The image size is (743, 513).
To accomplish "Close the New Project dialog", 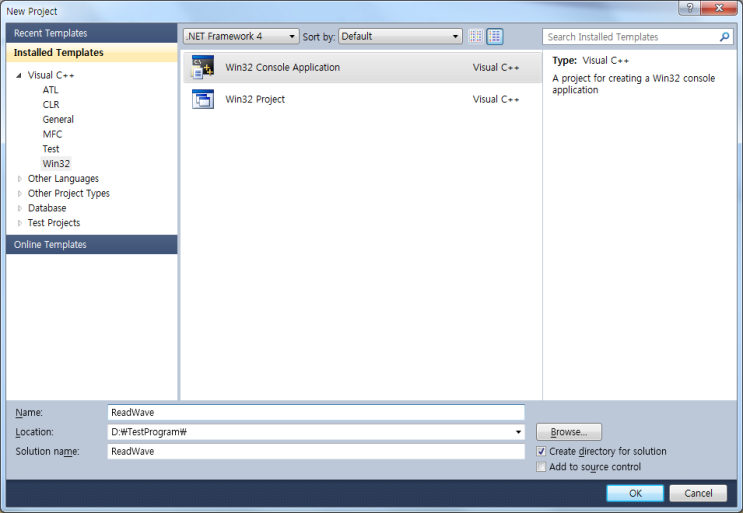I will point(718,8).
